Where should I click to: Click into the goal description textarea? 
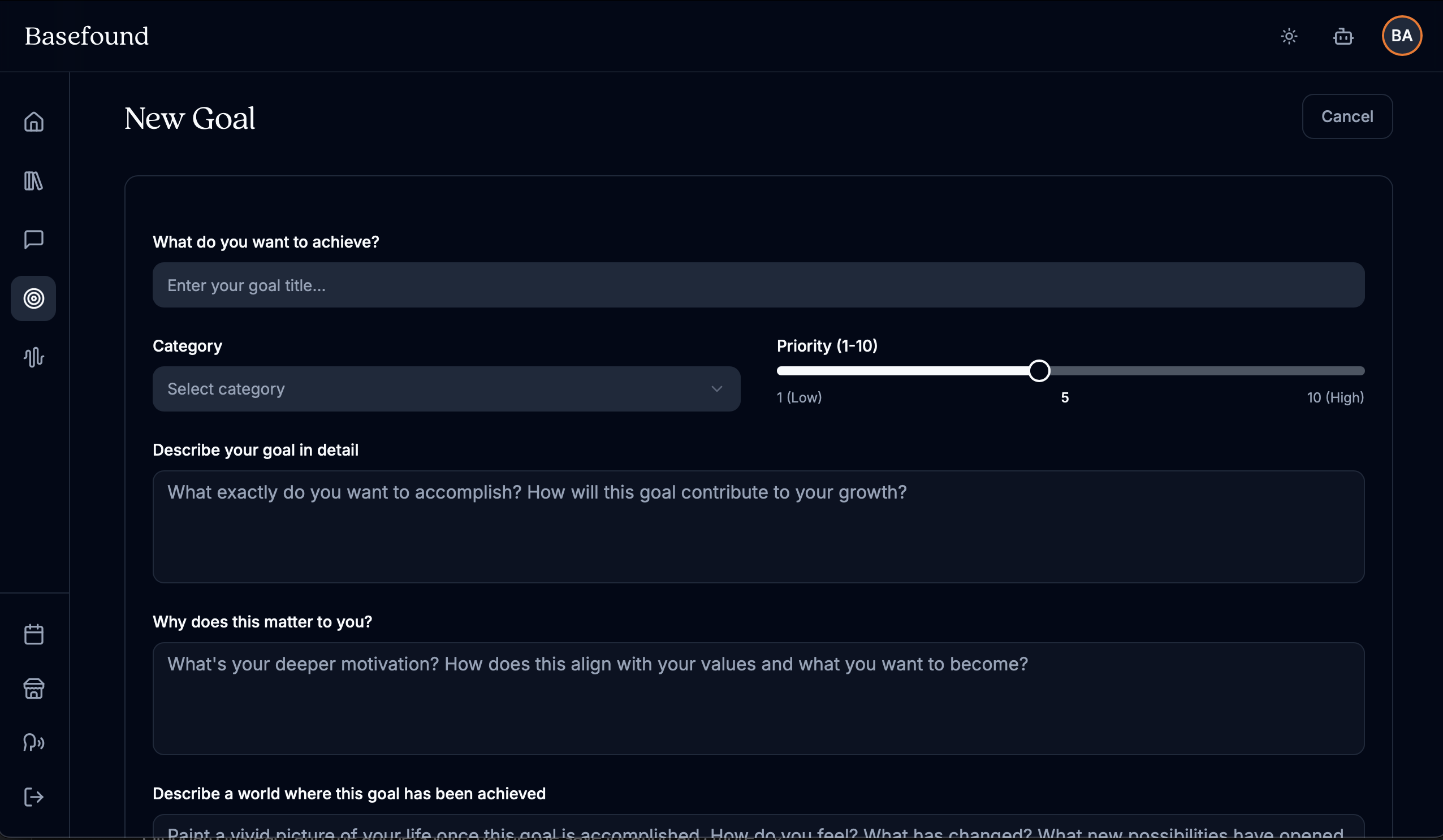point(758,526)
